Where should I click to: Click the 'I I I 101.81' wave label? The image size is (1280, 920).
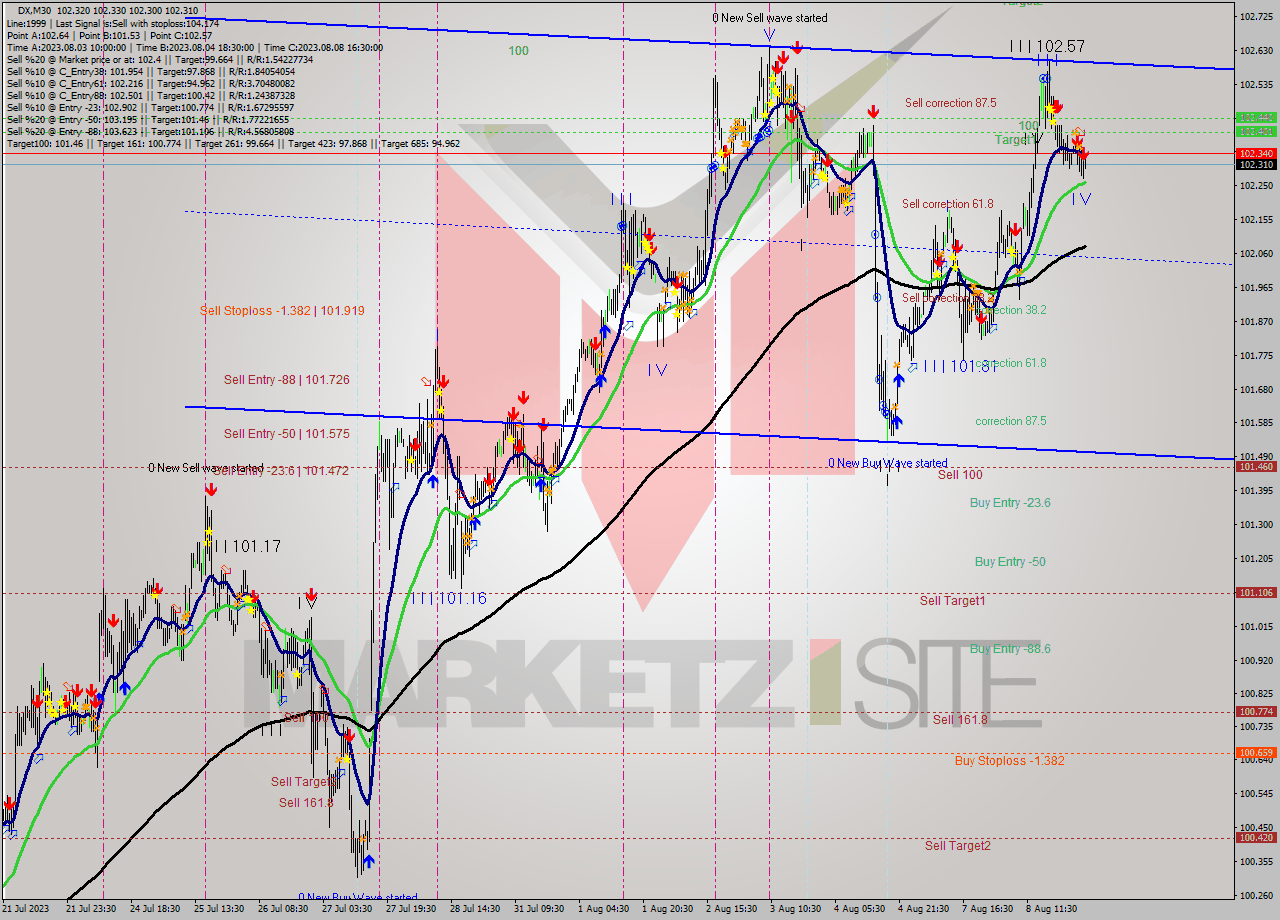tap(960, 366)
